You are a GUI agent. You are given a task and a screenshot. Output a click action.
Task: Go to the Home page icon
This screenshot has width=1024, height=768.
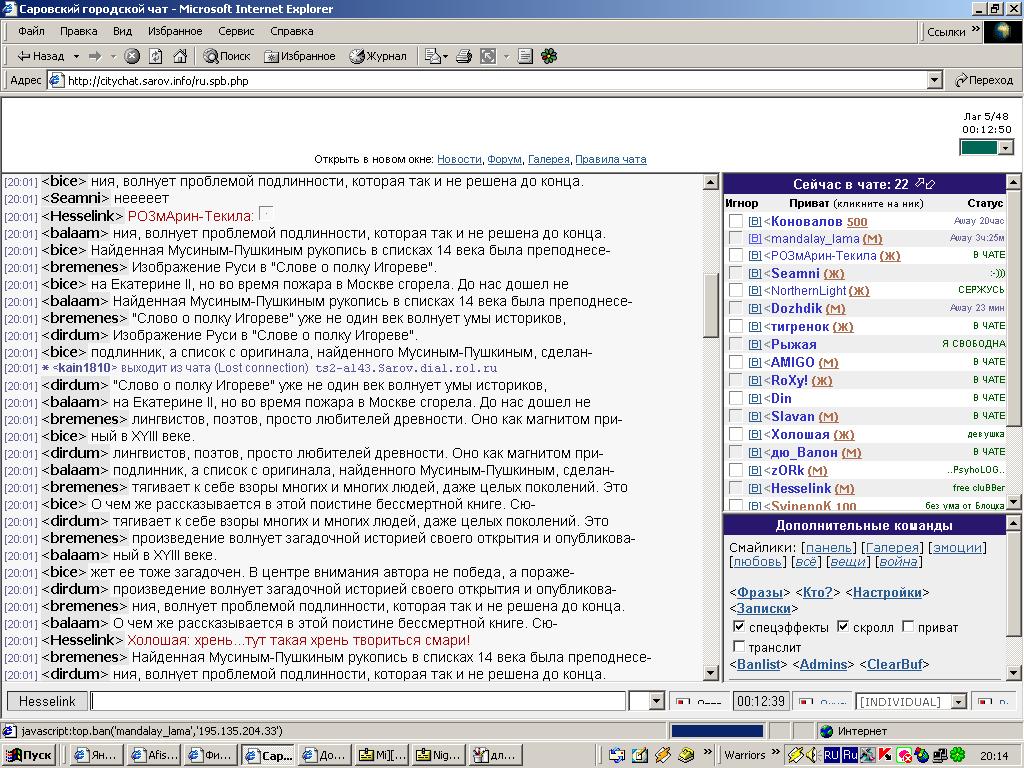tap(178, 56)
